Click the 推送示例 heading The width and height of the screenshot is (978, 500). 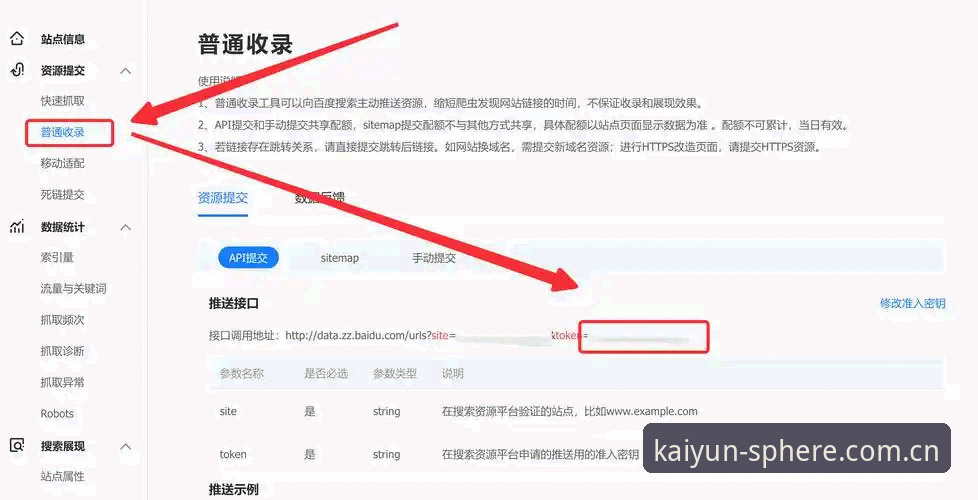(x=234, y=489)
